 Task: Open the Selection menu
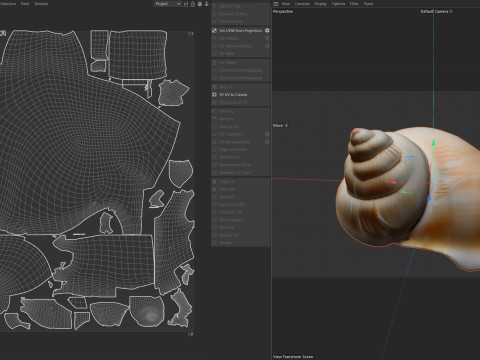pyautogui.click(x=8, y=4)
